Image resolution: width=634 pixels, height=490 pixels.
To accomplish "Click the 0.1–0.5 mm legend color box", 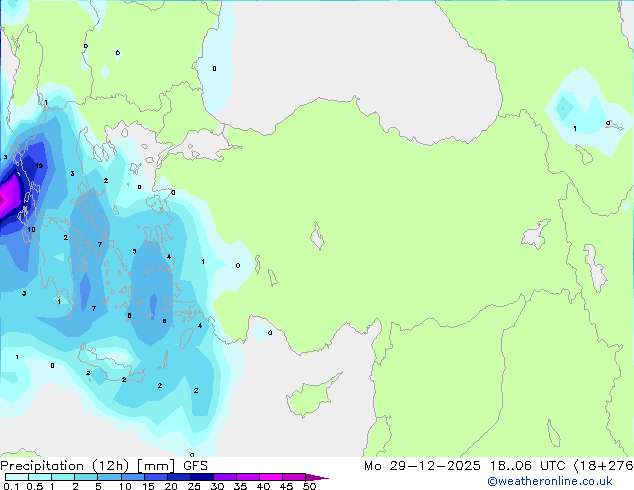I will (17, 477).
